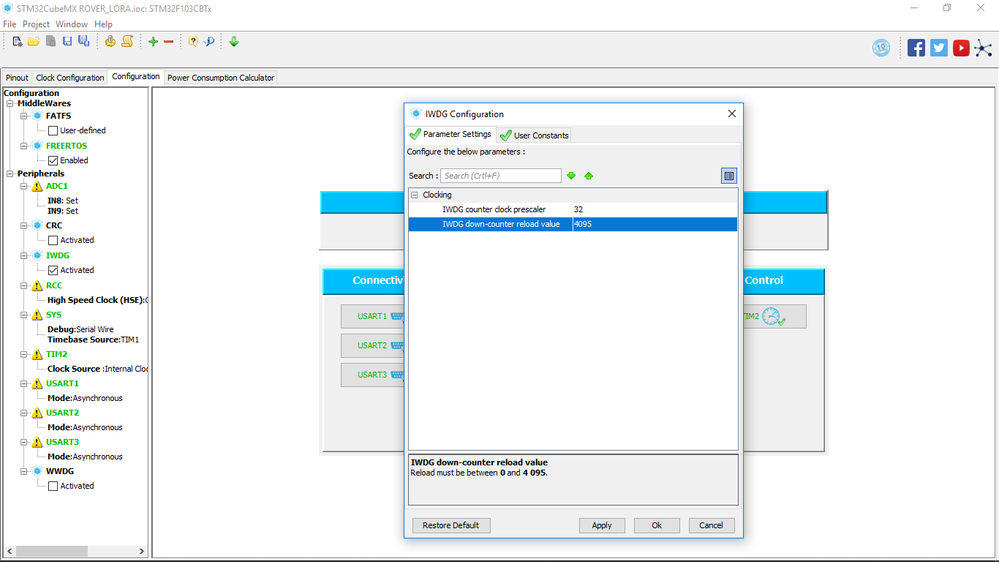Open the User Constants tab
Screen dimensions: 999x562
click(x=534, y=135)
